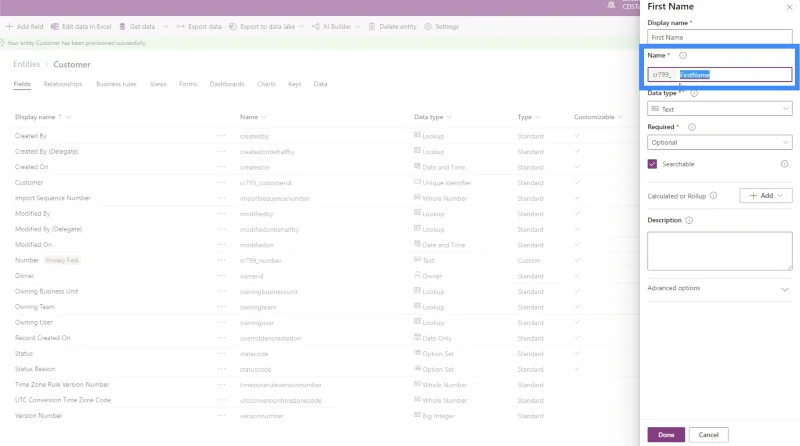Click the Display name input field

click(x=719, y=37)
